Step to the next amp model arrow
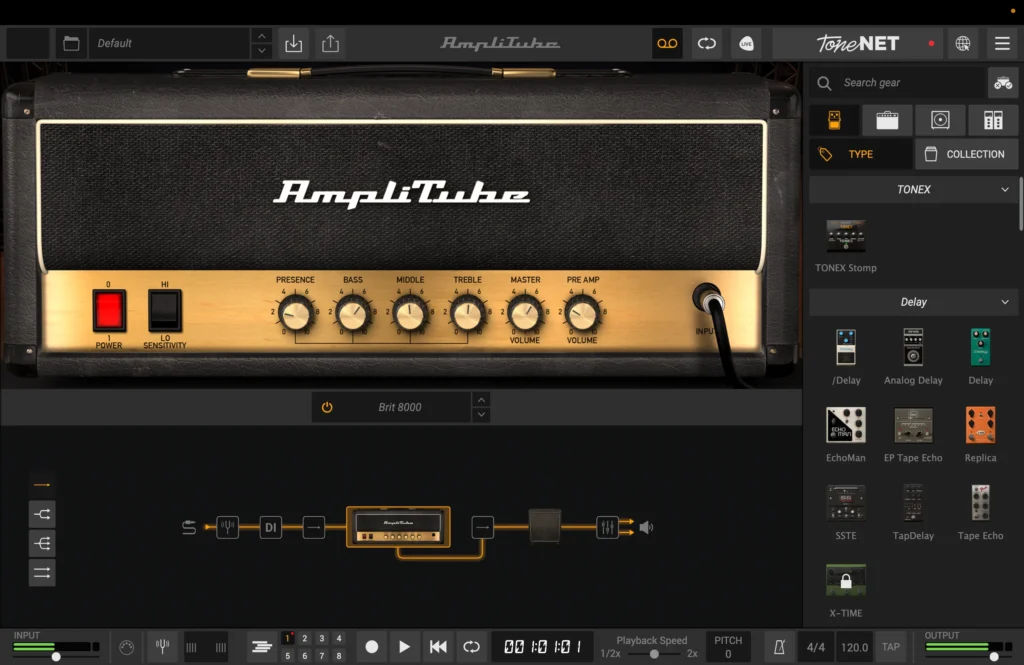 click(481, 415)
